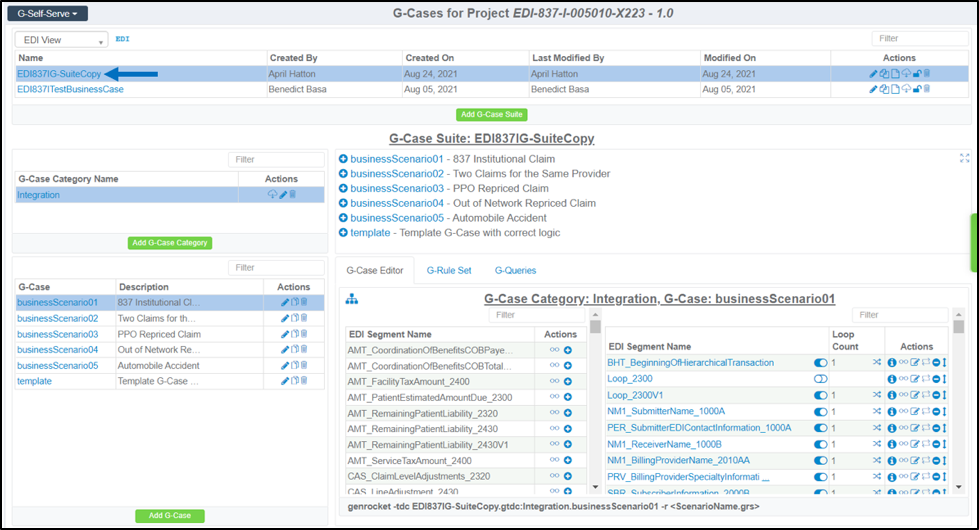The height and width of the screenshot is (530, 979).
Task: Click the edit icon for NM1_ReceiverName_1000B
Action: (915, 444)
